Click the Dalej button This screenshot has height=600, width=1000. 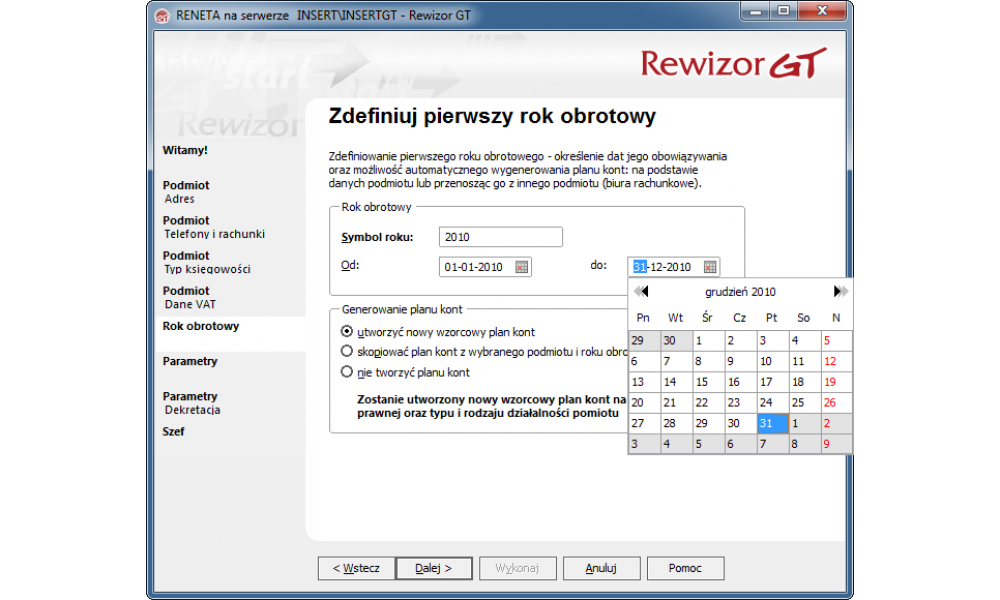click(x=434, y=568)
